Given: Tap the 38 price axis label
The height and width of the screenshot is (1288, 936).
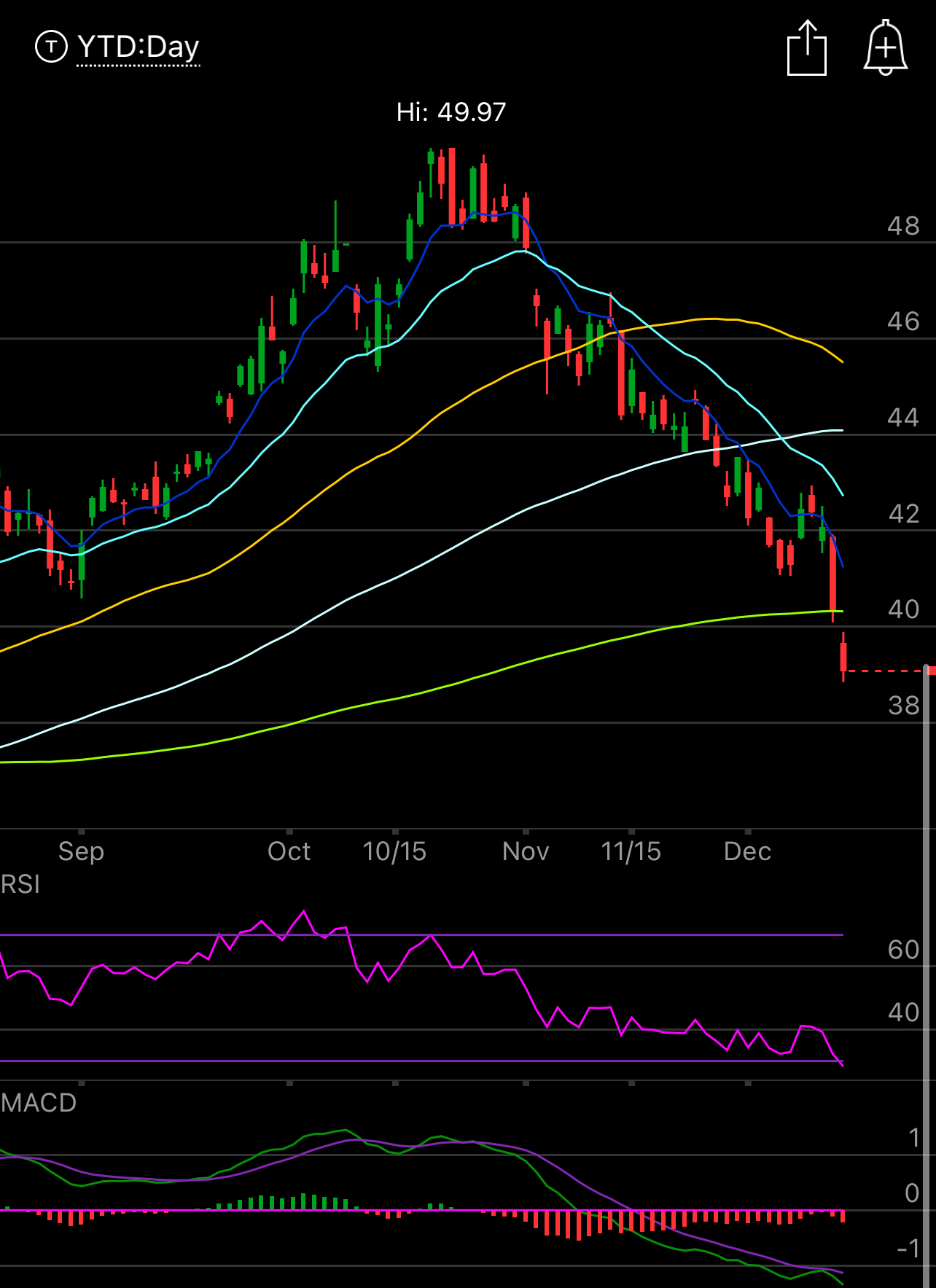Looking at the screenshot, I should pyautogui.click(x=903, y=706).
